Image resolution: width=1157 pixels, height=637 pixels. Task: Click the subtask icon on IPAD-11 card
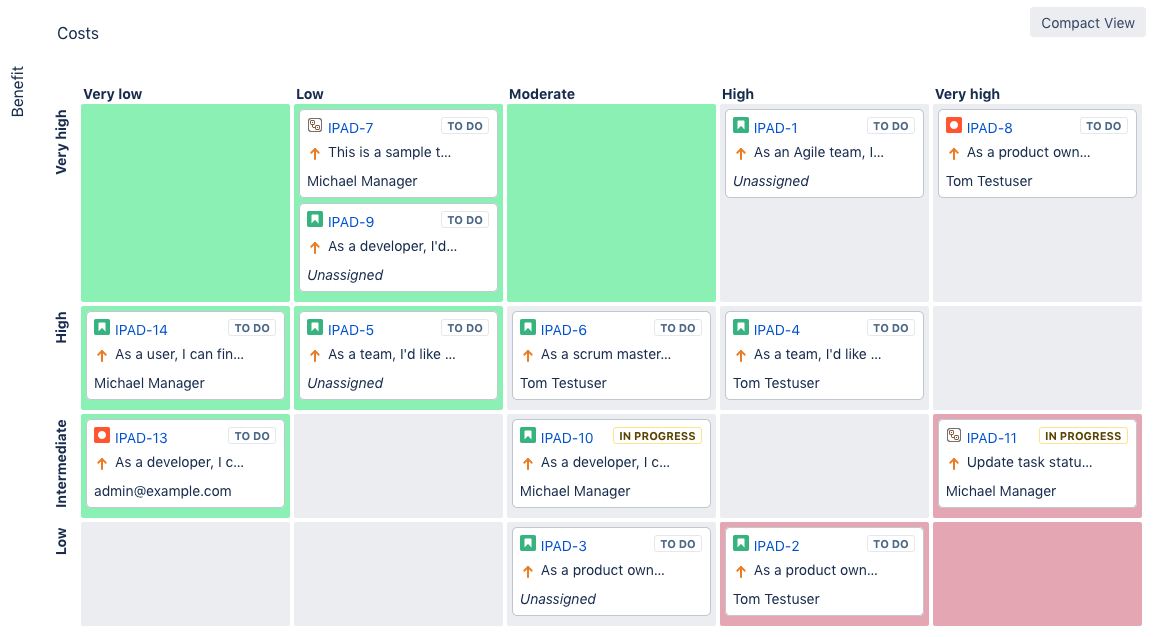[x=954, y=436]
